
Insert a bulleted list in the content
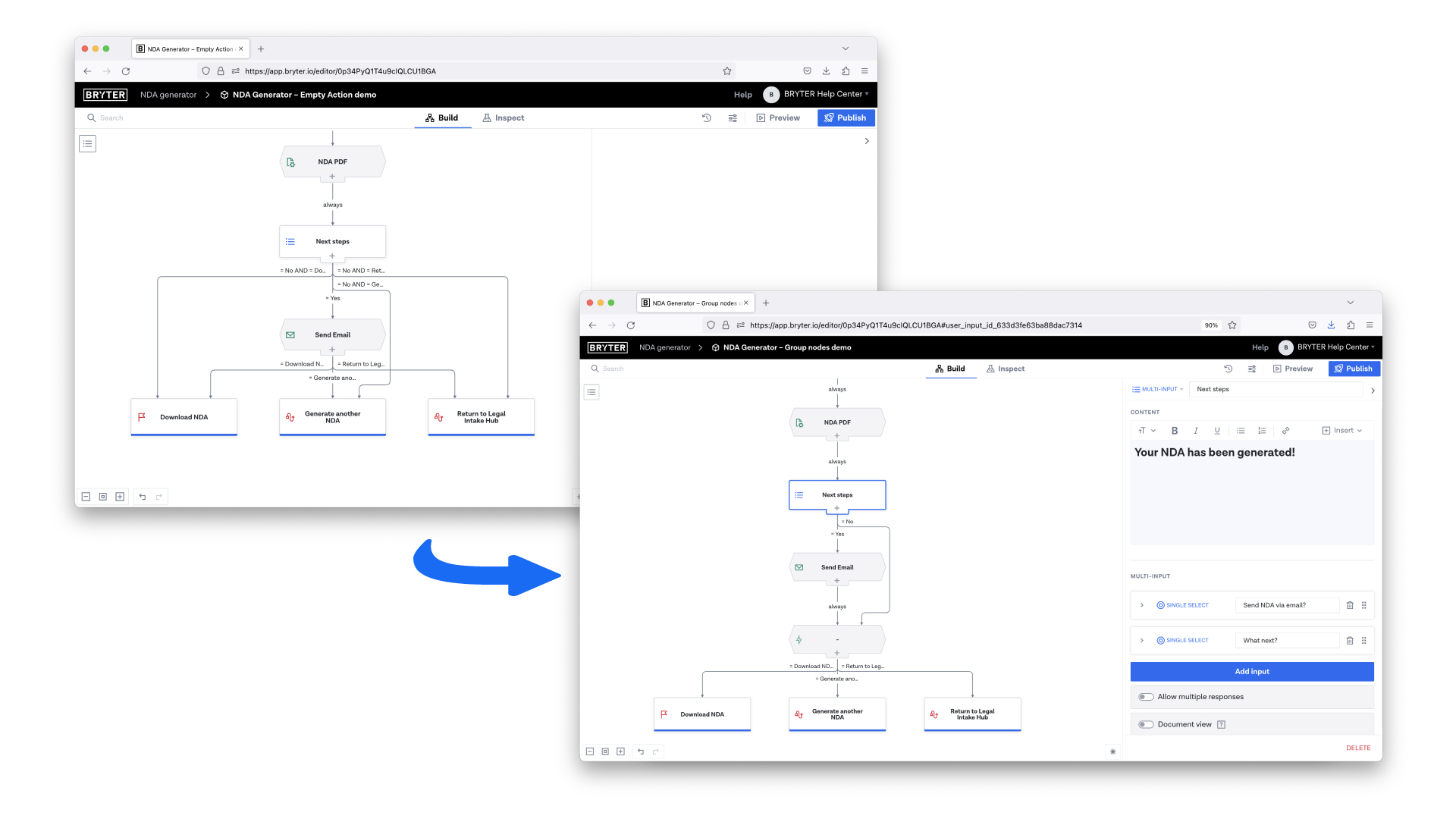coord(1241,430)
